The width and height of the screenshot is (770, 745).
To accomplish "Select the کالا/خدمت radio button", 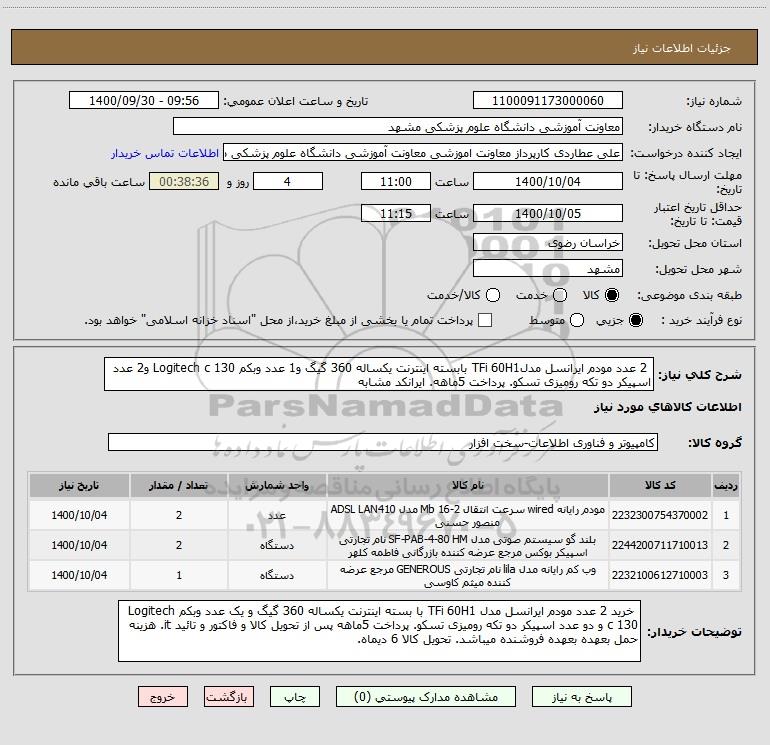I will point(493,295).
